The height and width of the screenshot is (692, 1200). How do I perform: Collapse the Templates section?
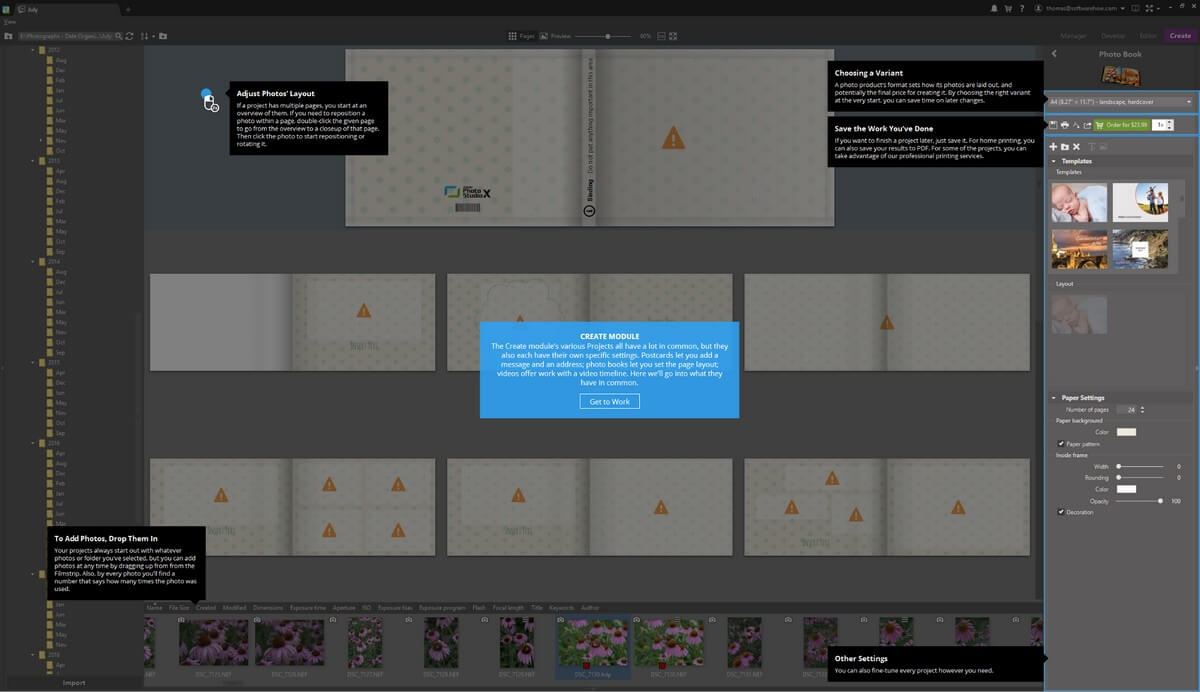(1054, 161)
